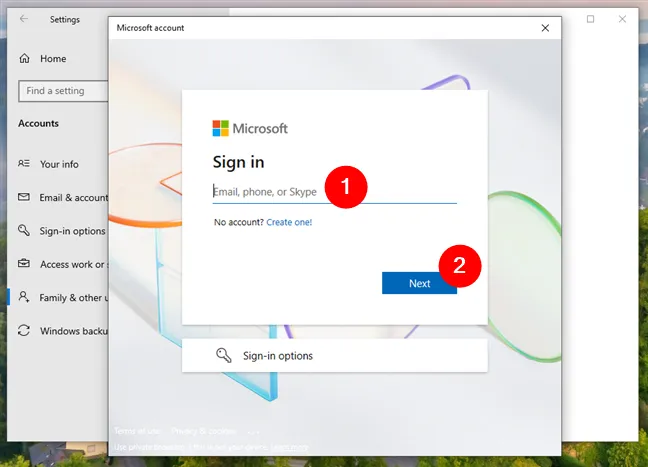The height and width of the screenshot is (467, 648).
Task: Open the Terms of use link
Action: [137, 431]
